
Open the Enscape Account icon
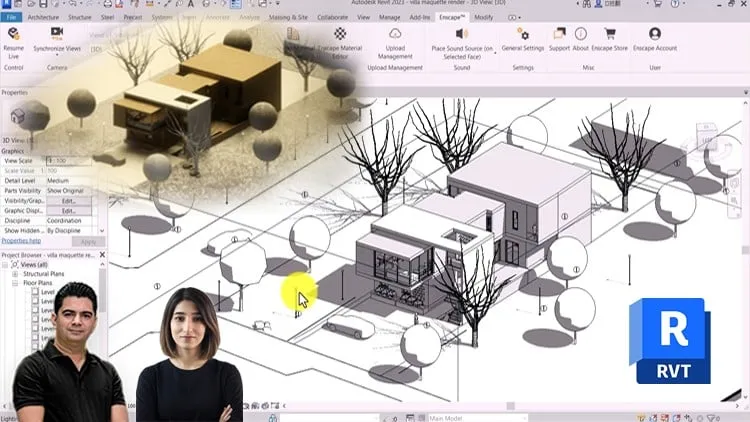pyautogui.click(x=655, y=33)
